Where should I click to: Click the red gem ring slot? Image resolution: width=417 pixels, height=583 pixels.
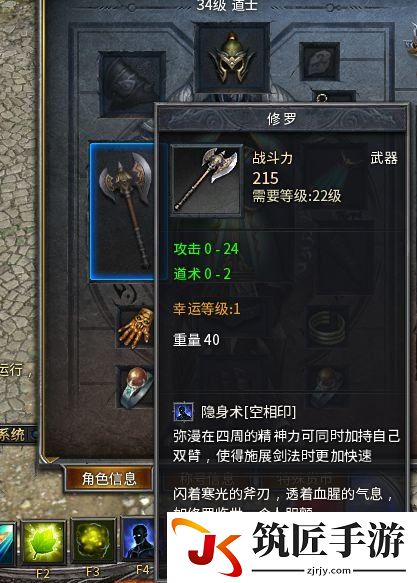coord(136,387)
